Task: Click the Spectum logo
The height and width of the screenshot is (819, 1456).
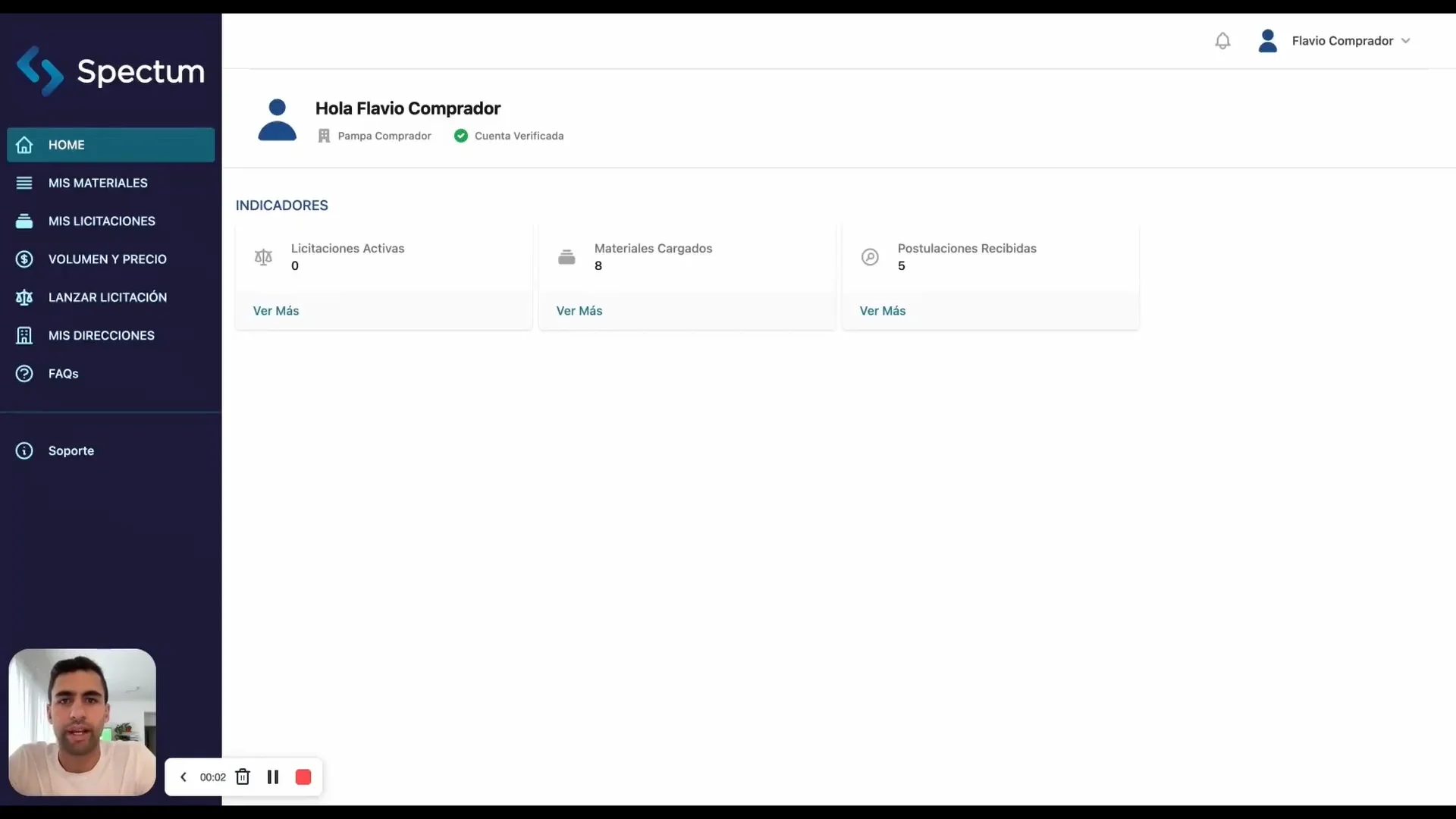Action: click(111, 71)
